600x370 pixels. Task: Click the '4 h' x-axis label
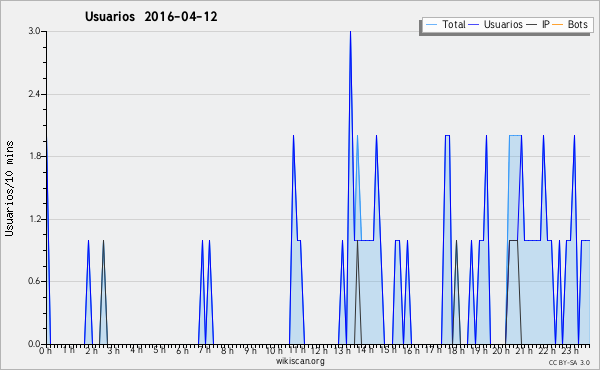point(137,350)
